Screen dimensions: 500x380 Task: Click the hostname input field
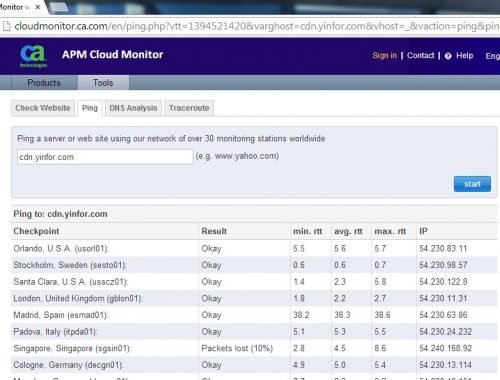(105, 157)
